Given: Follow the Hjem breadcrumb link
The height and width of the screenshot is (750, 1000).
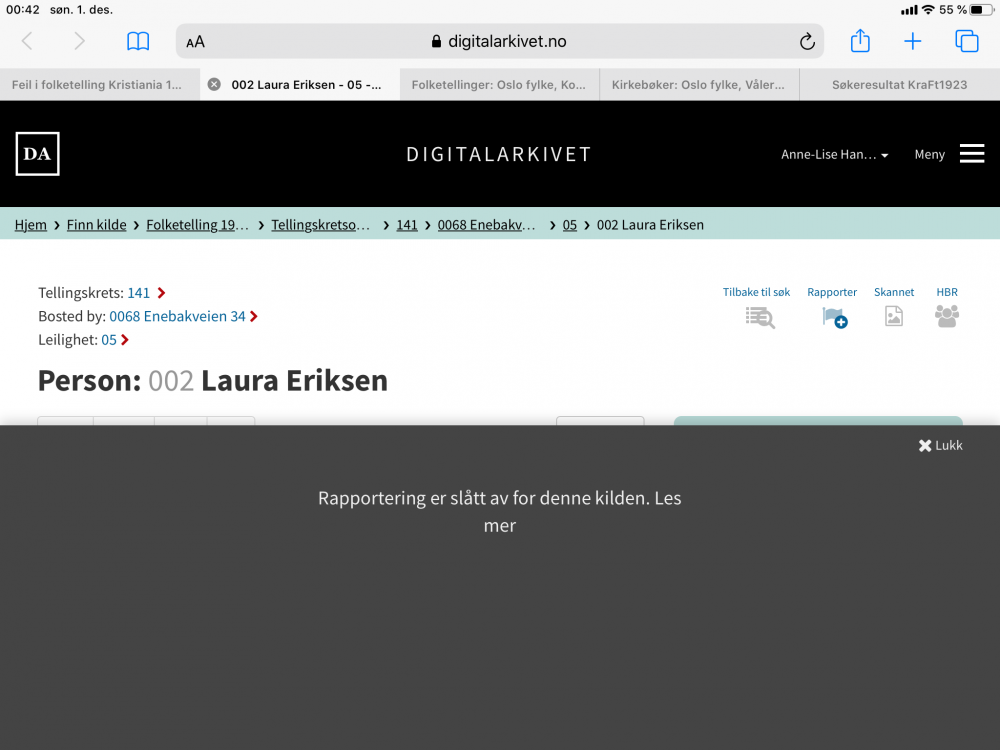Looking at the screenshot, I should [x=30, y=224].
